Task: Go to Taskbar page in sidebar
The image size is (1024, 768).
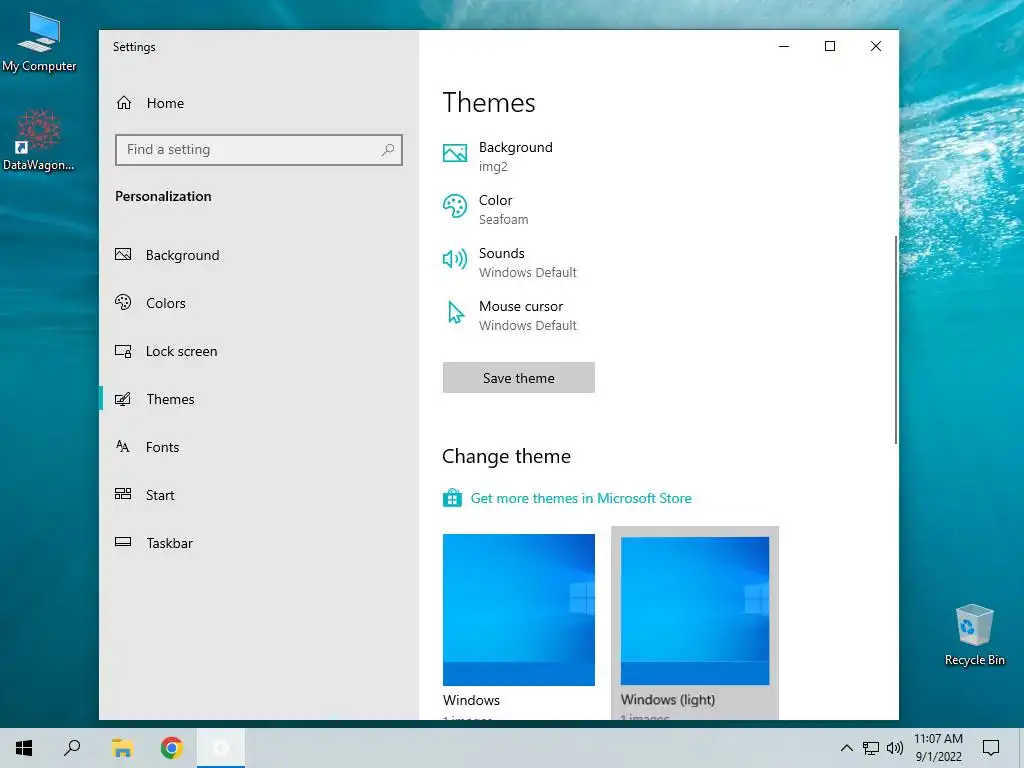Action: tap(259, 543)
